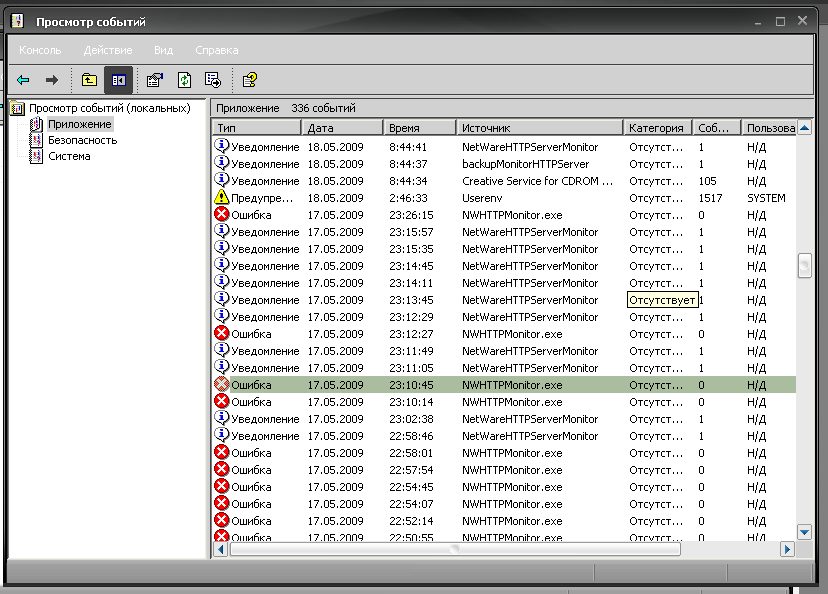828x594 pixels.
Task: Select event with time 23:14:45
Action: pyautogui.click(x=504, y=266)
